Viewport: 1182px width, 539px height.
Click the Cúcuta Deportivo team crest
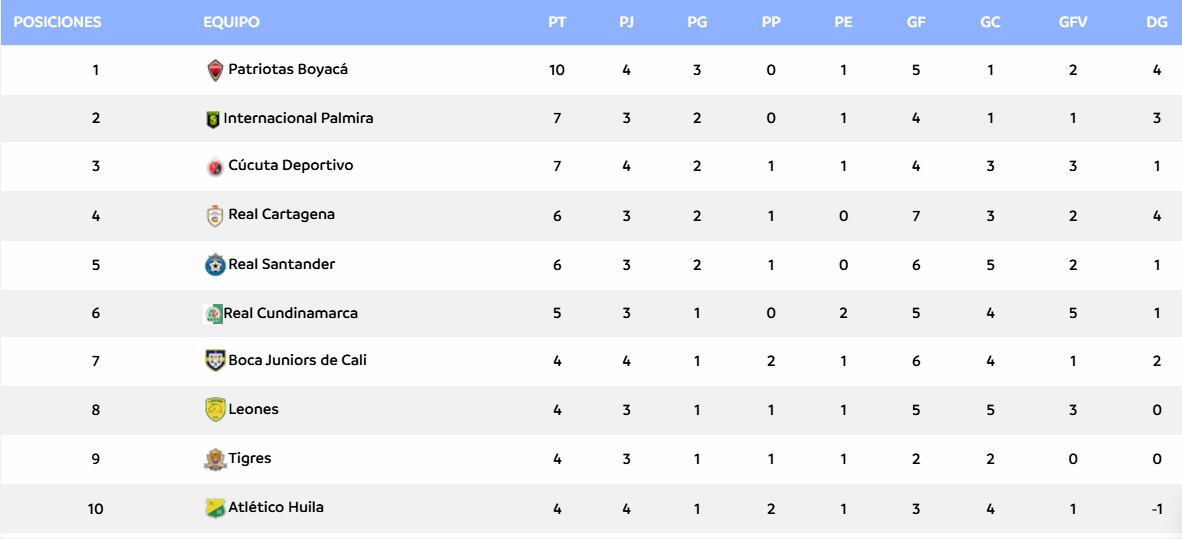[213, 168]
